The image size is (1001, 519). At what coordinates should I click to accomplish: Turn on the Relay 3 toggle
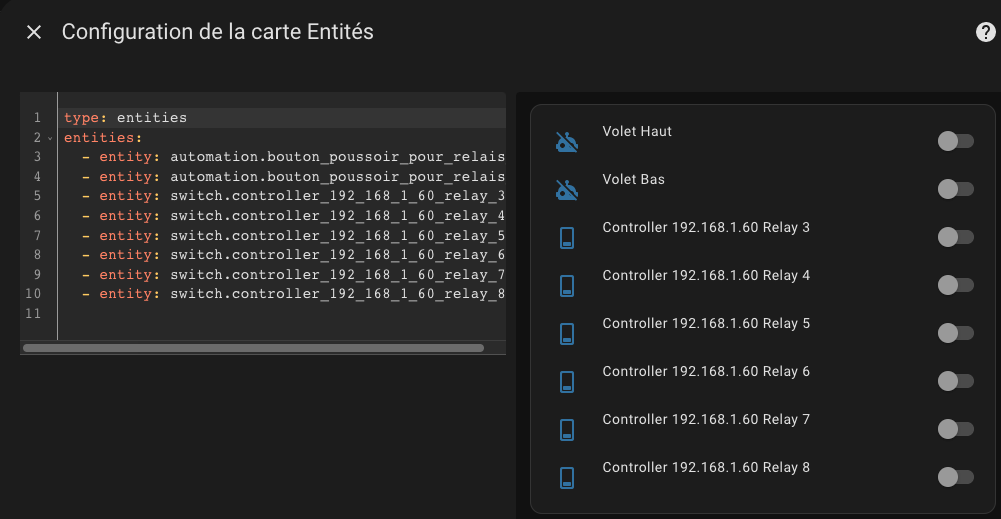(955, 237)
